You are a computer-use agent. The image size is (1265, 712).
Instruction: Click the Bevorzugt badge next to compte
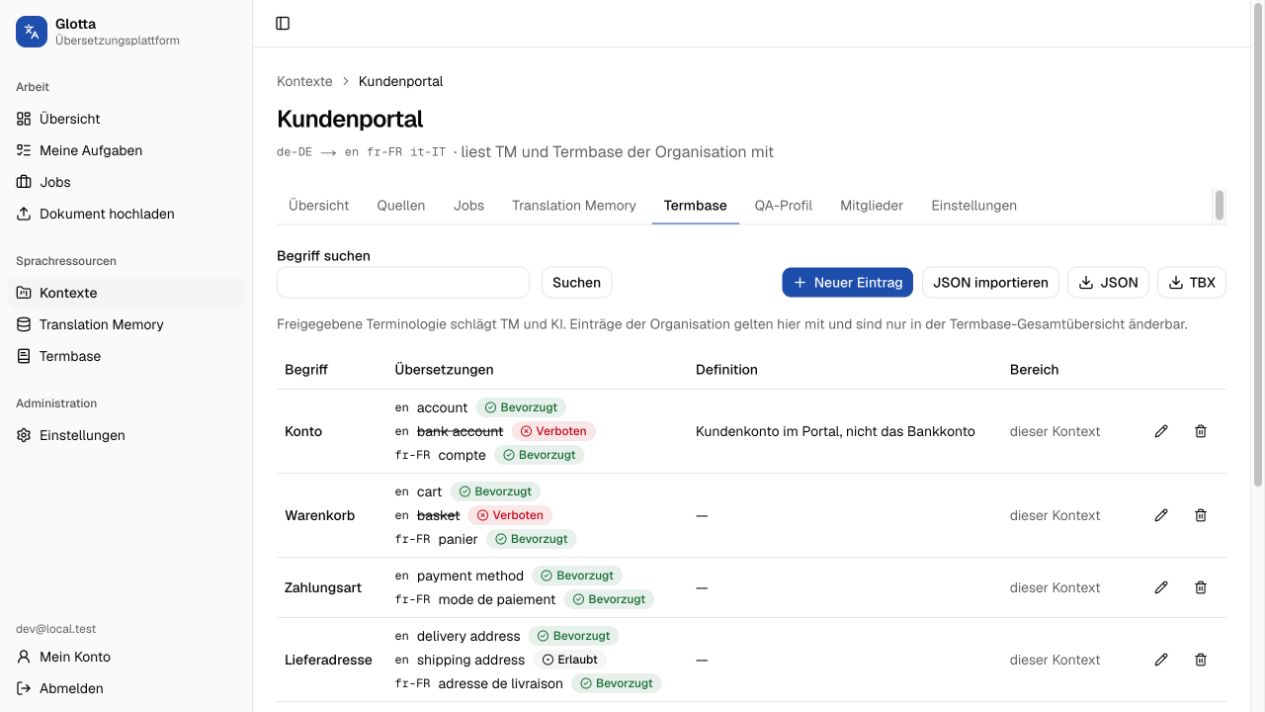point(539,455)
